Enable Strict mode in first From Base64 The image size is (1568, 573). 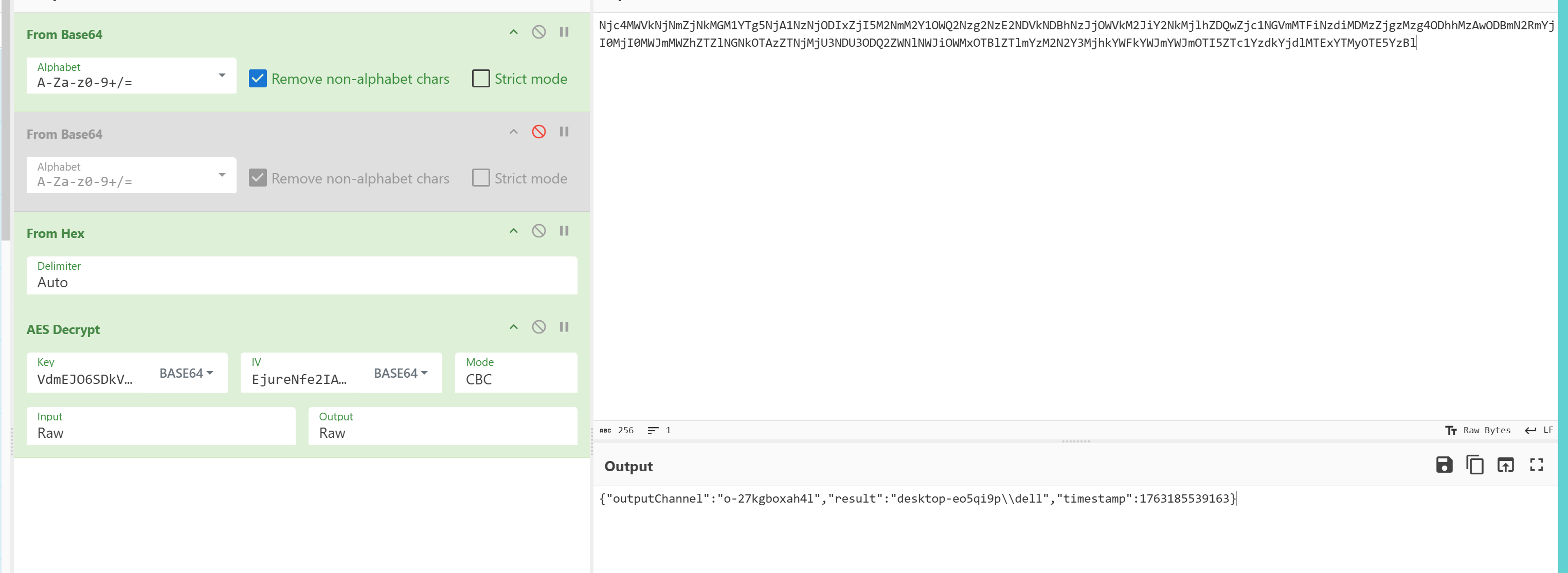point(480,79)
